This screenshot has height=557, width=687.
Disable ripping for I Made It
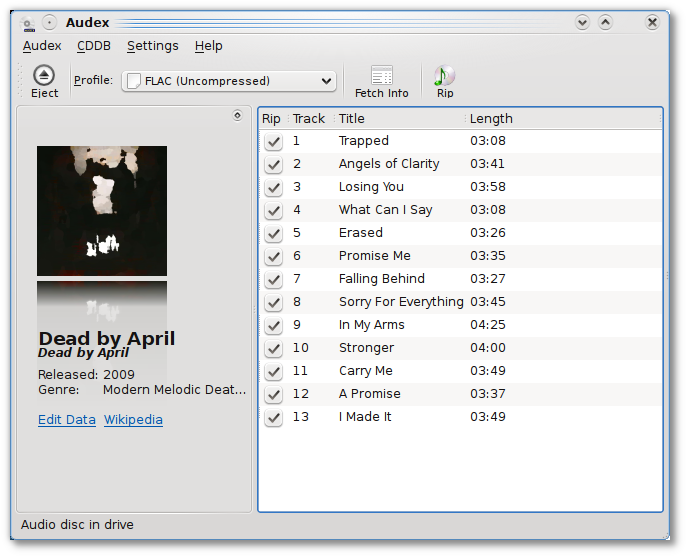273,418
